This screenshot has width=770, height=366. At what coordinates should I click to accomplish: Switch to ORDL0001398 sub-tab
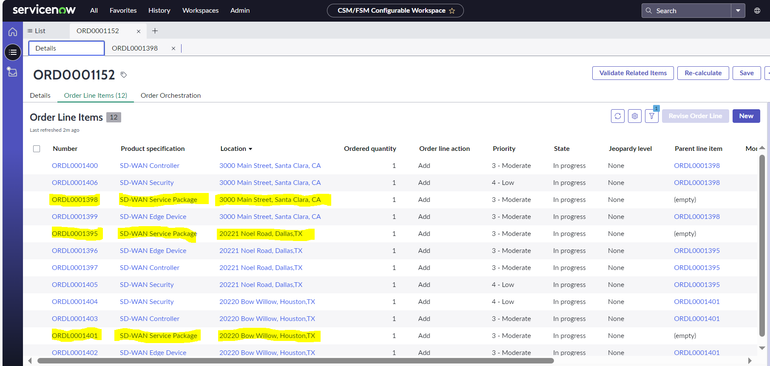click(x=135, y=49)
